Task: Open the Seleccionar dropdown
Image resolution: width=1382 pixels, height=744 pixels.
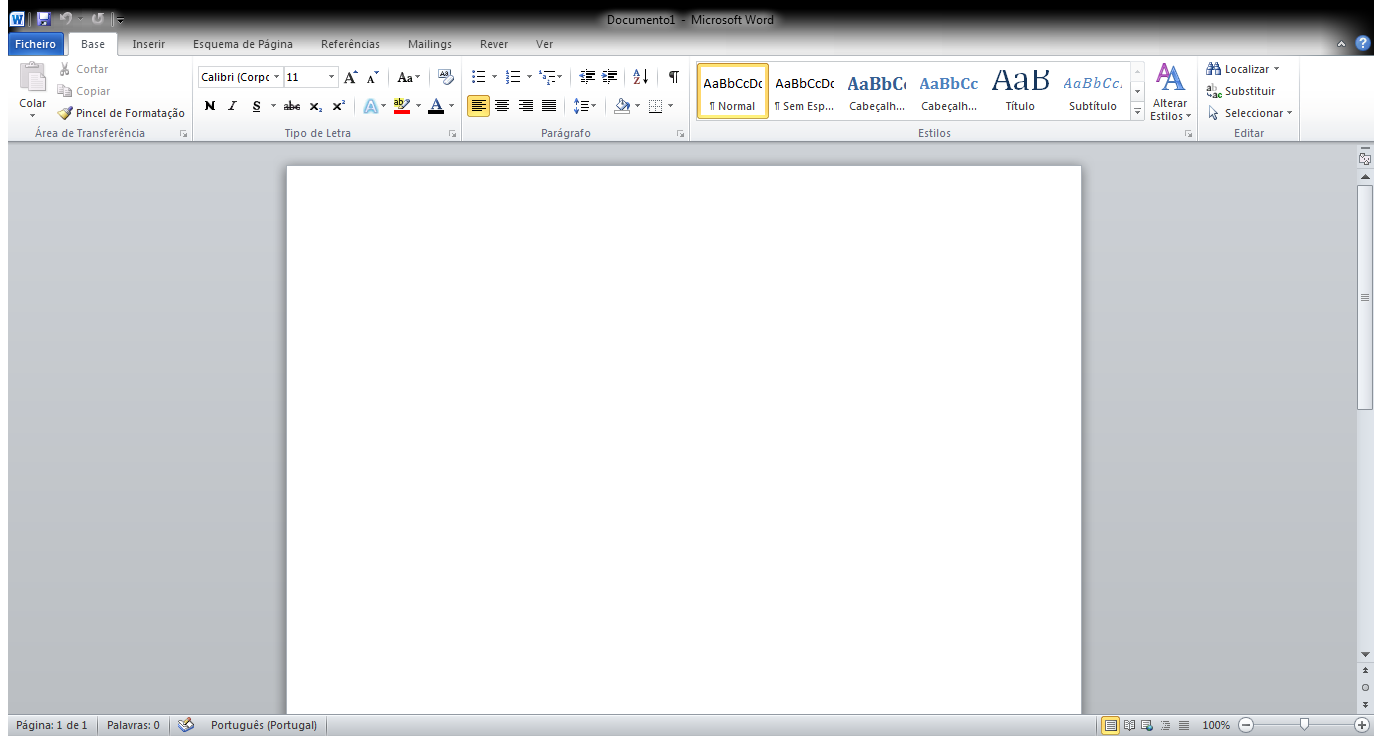Action: [x=1250, y=113]
